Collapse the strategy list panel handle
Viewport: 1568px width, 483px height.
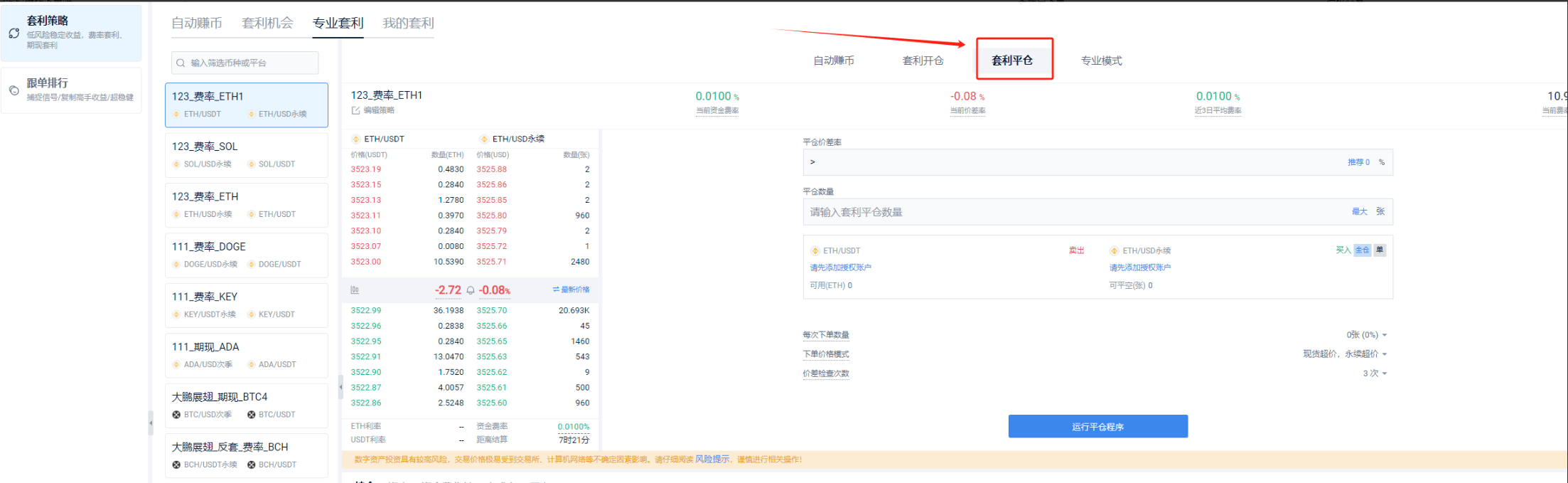[x=340, y=387]
